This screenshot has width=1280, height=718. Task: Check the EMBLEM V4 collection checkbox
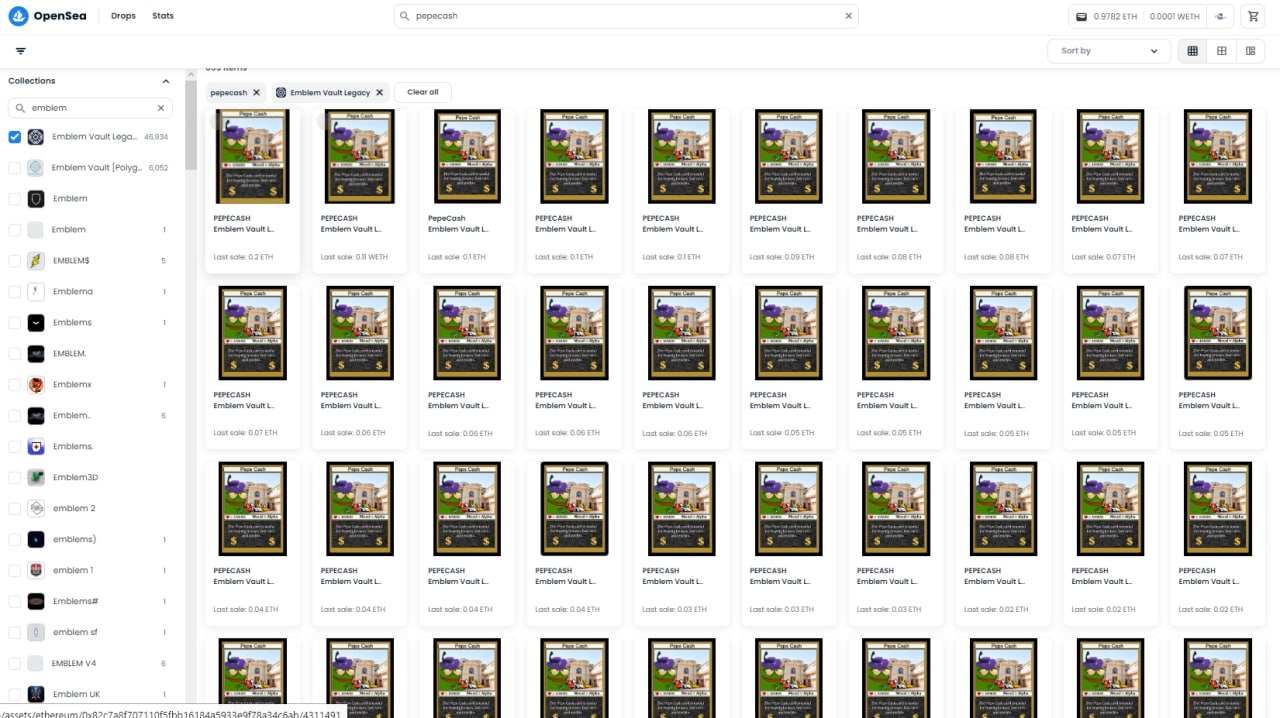tap(14, 663)
